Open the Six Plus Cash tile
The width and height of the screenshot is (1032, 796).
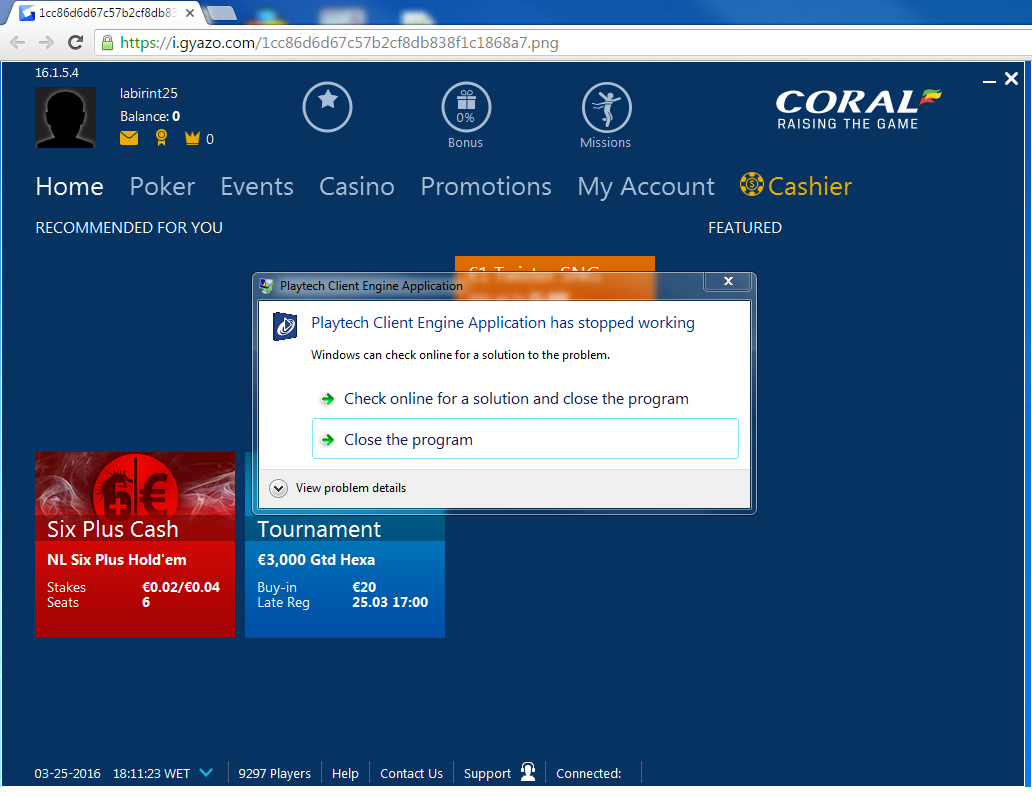(135, 544)
